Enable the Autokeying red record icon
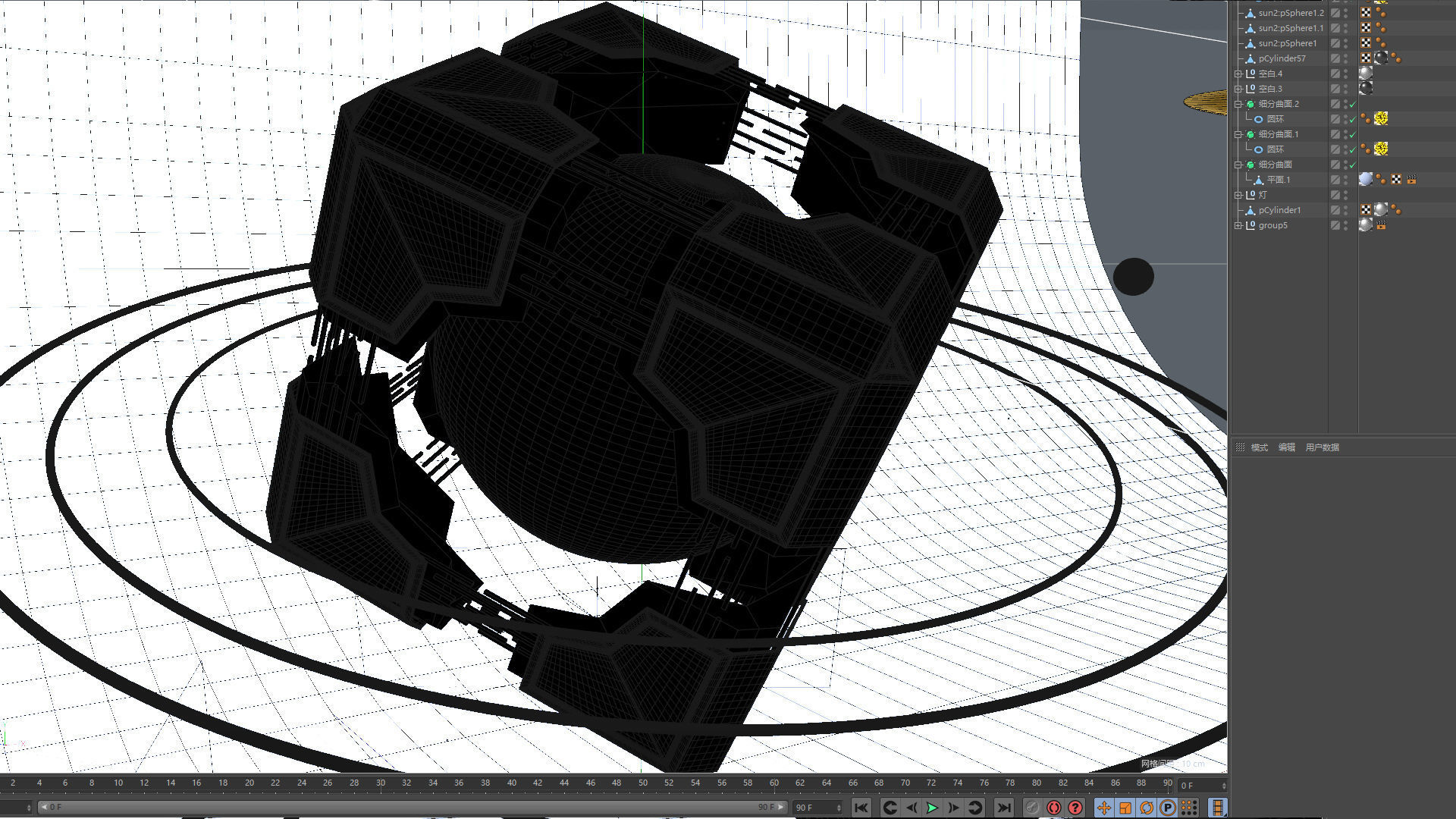Viewport: 1456px width, 819px height. coord(1054,808)
